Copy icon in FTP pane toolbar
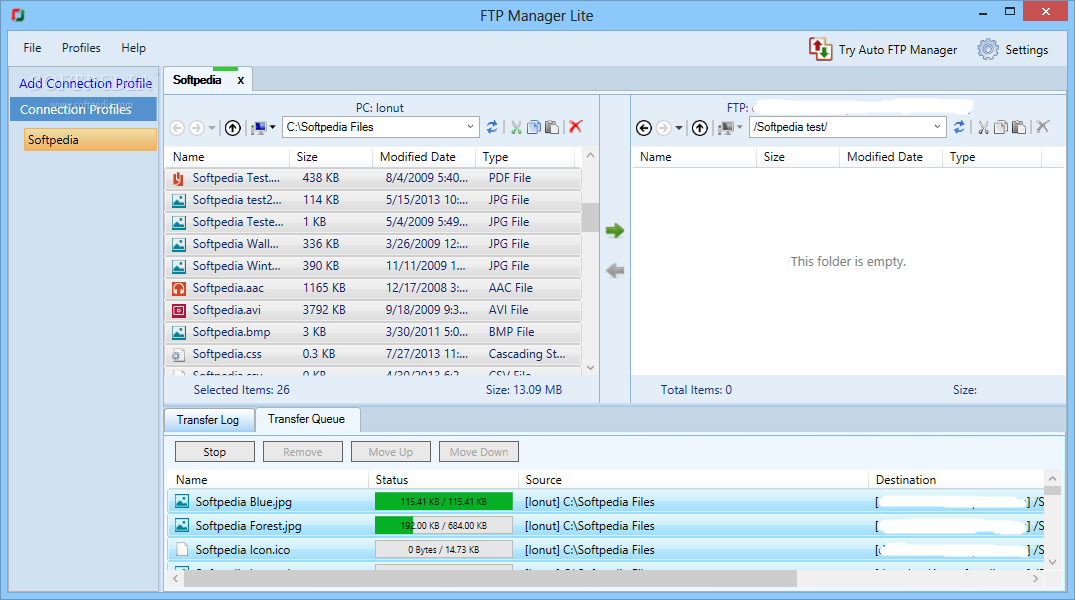 tap(1001, 127)
